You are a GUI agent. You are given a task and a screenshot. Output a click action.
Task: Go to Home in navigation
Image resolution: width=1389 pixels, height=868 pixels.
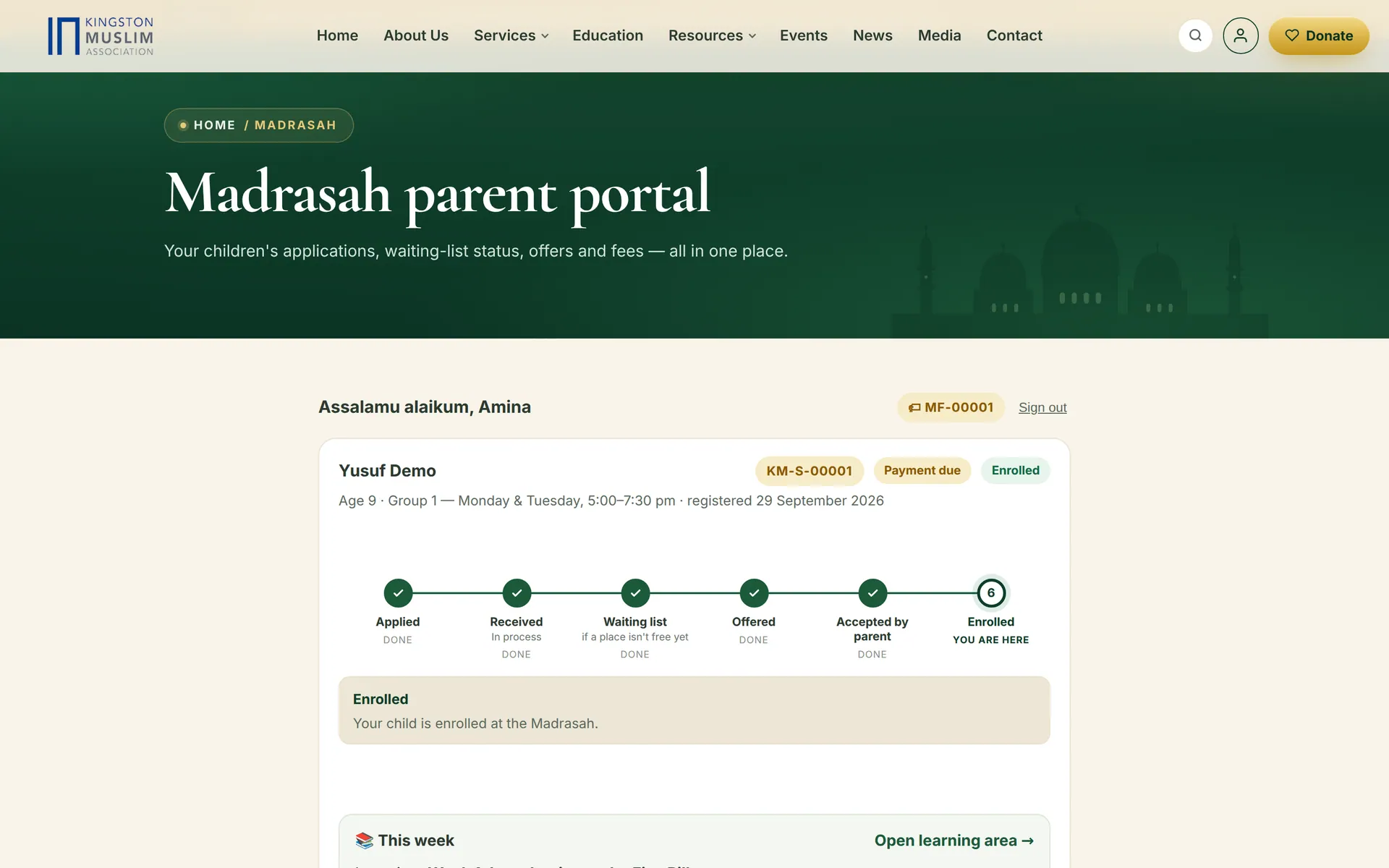click(337, 35)
